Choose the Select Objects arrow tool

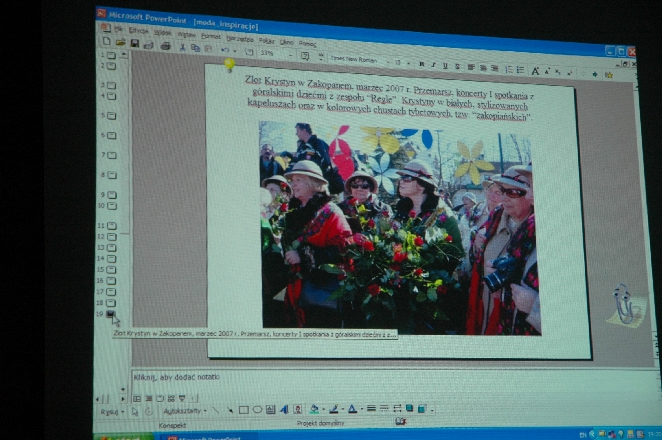click(x=135, y=411)
